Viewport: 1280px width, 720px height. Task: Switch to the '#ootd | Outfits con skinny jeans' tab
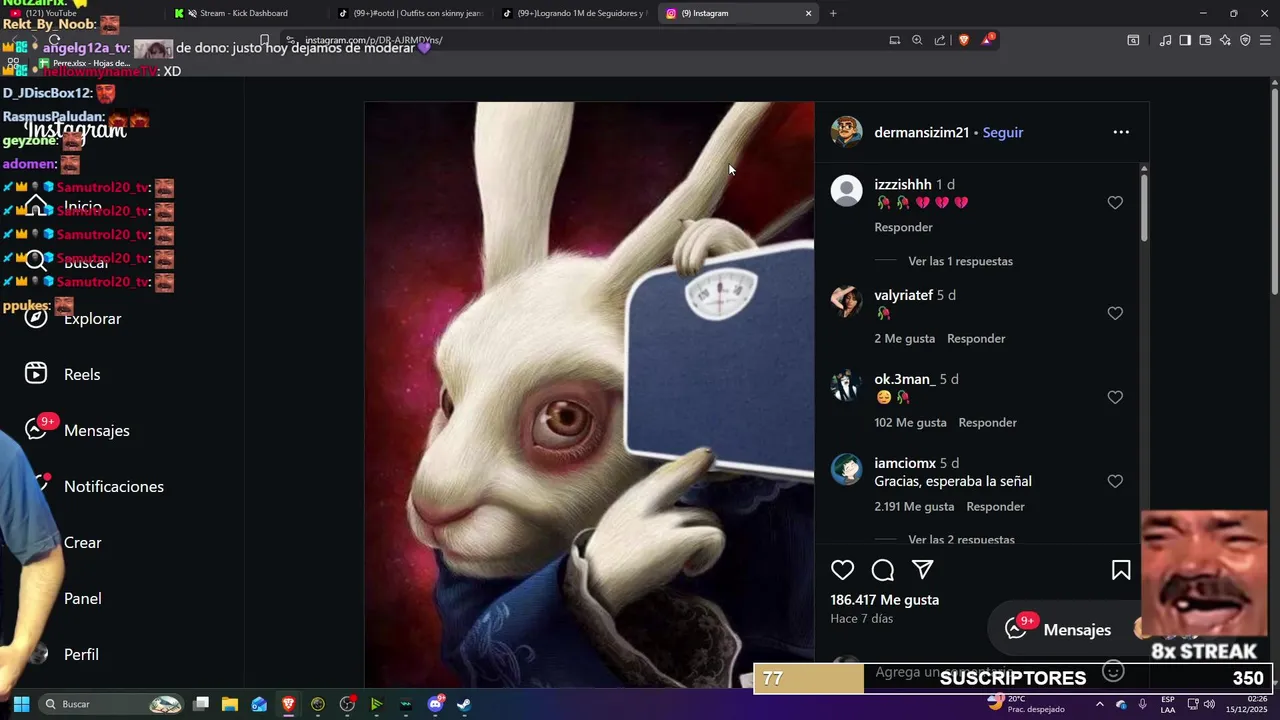(410, 13)
